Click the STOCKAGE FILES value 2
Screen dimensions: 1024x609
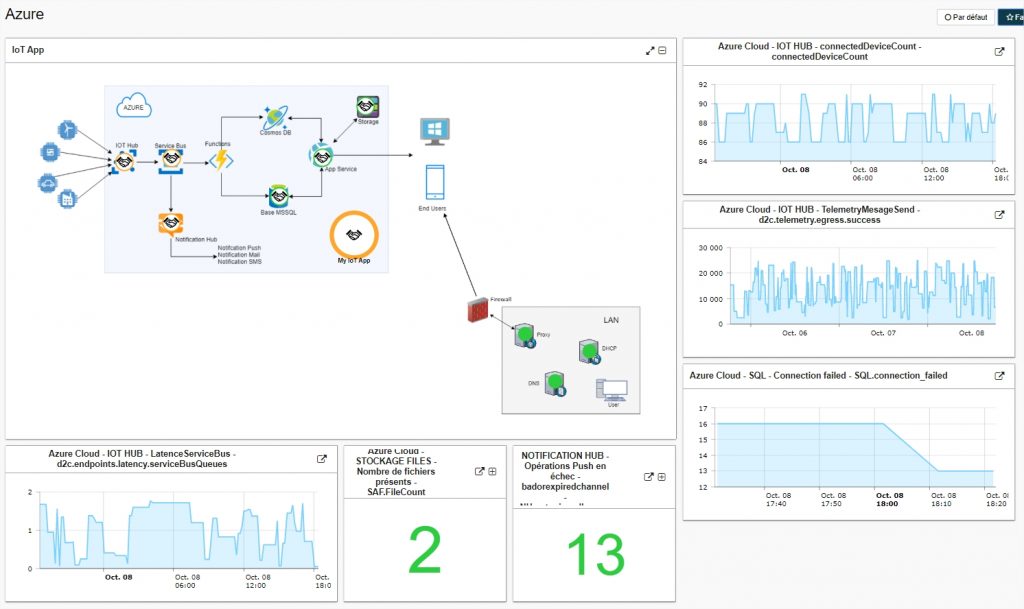(x=424, y=550)
